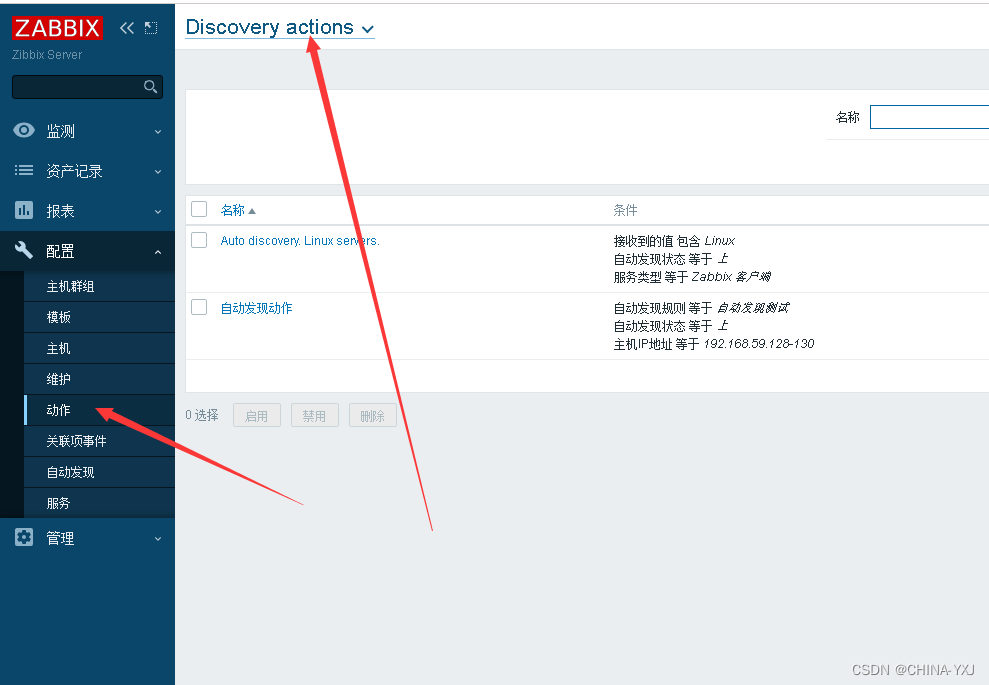
Task: Go to 主机群组 submenu item
Action: pyautogui.click(x=99, y=286)
